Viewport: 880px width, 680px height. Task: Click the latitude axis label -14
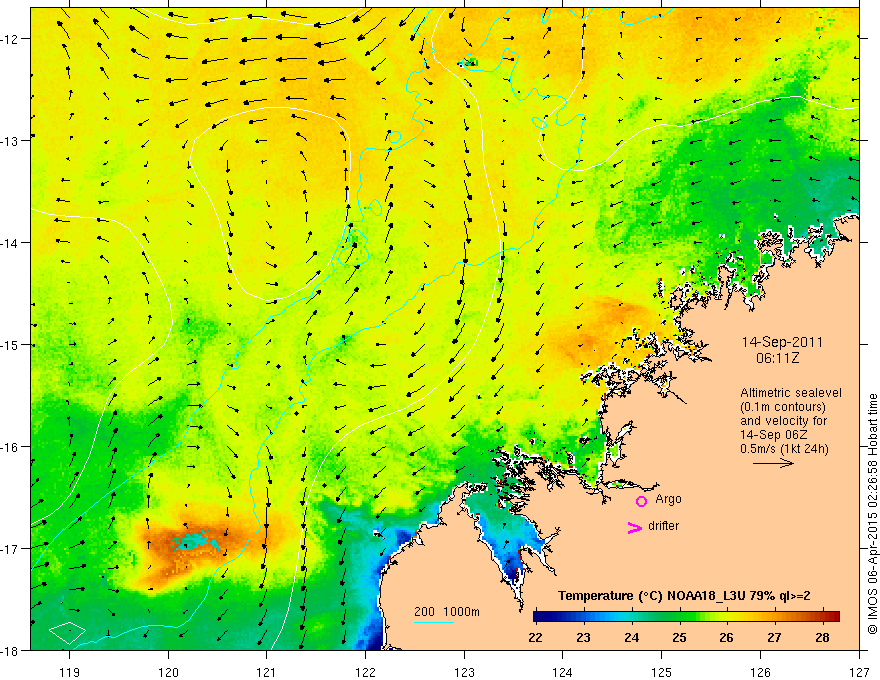tap(11, 242)
